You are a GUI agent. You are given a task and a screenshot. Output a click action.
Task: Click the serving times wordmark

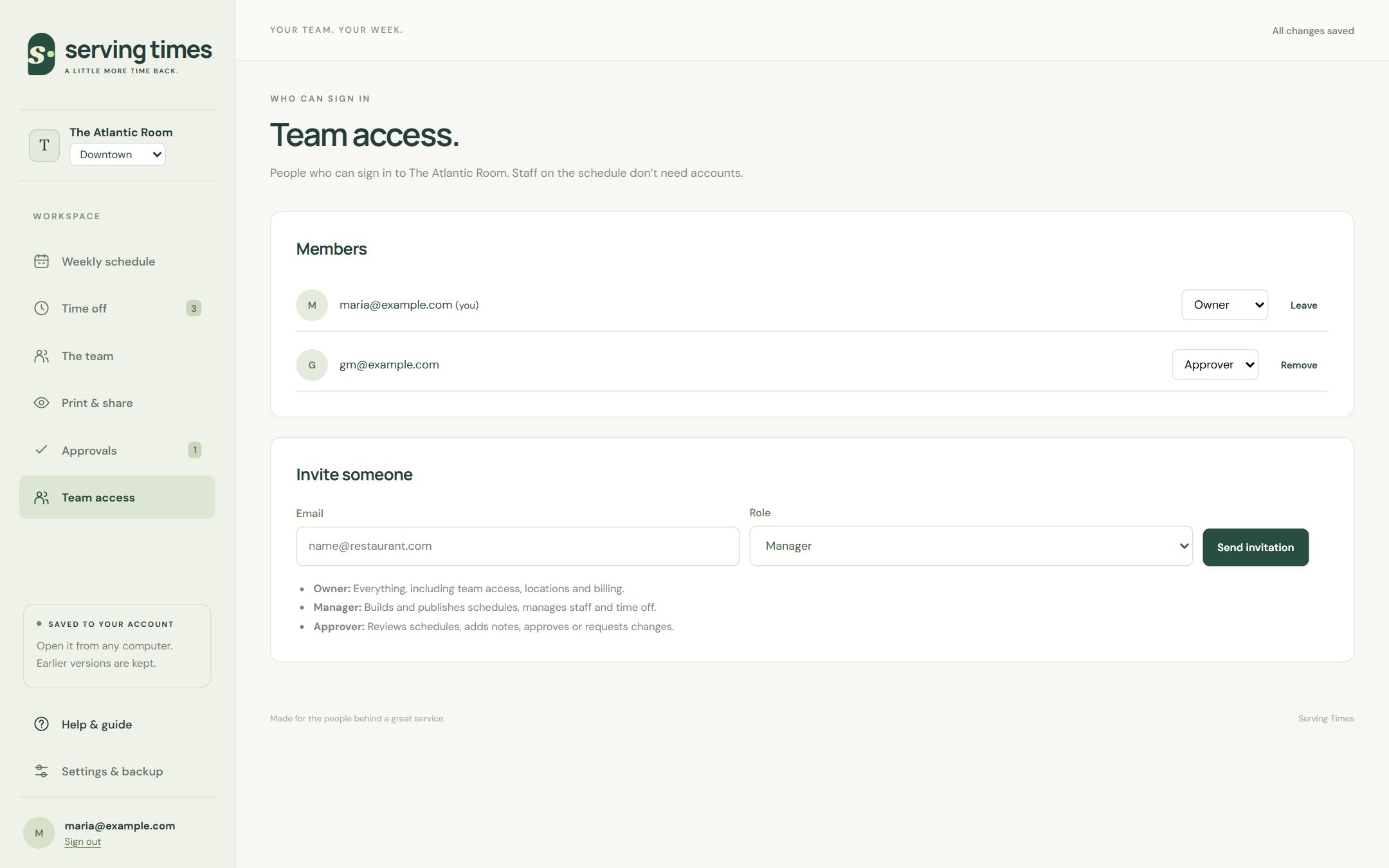(x=138, y=50)
